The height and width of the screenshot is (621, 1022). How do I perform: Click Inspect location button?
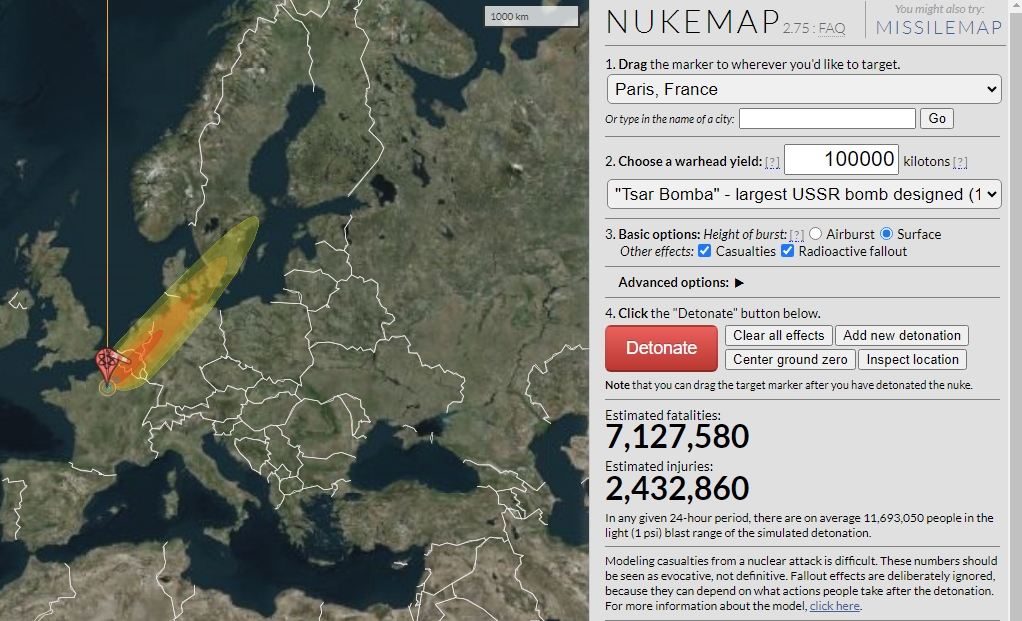tap(912, 360)
